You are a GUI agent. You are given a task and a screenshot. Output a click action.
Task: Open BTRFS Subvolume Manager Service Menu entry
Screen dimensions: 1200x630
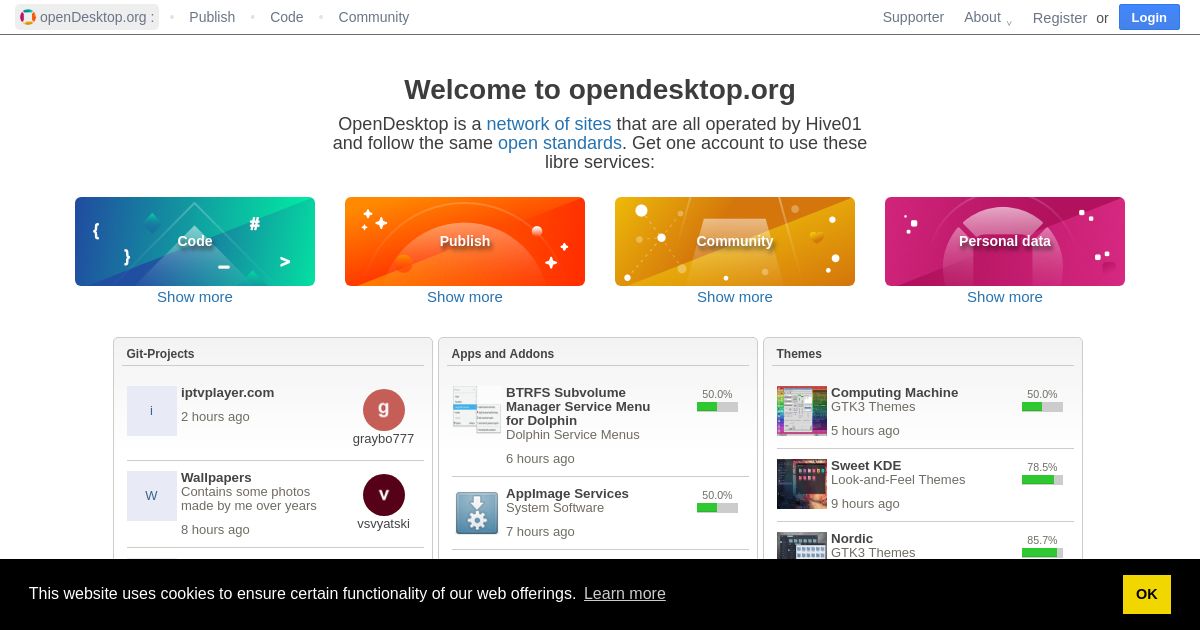click(578, 407)
